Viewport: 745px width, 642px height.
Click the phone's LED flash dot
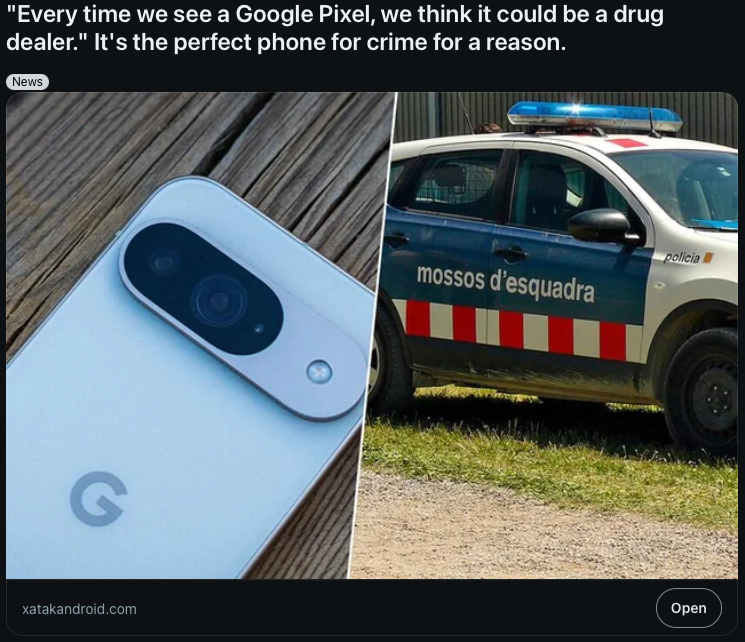tap(319, 371)
